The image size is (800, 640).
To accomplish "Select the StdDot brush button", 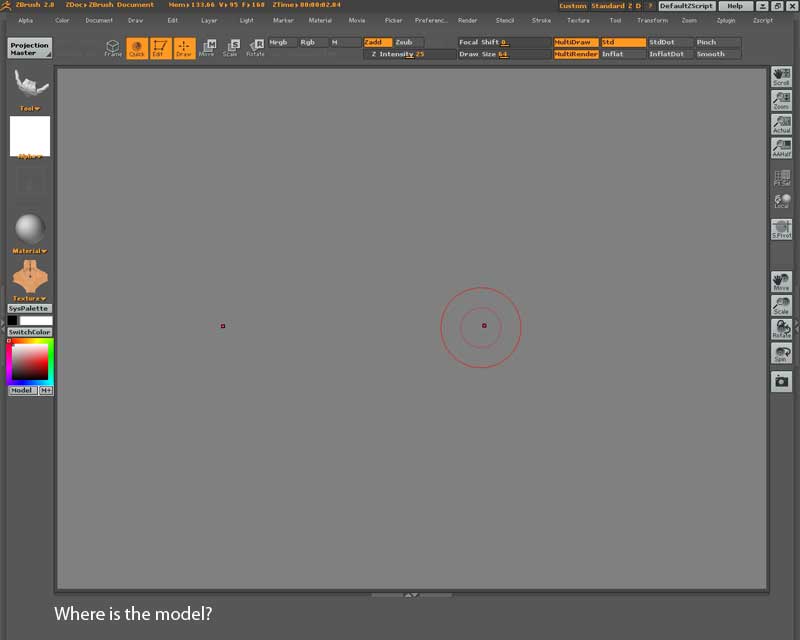I will (670, 42).
